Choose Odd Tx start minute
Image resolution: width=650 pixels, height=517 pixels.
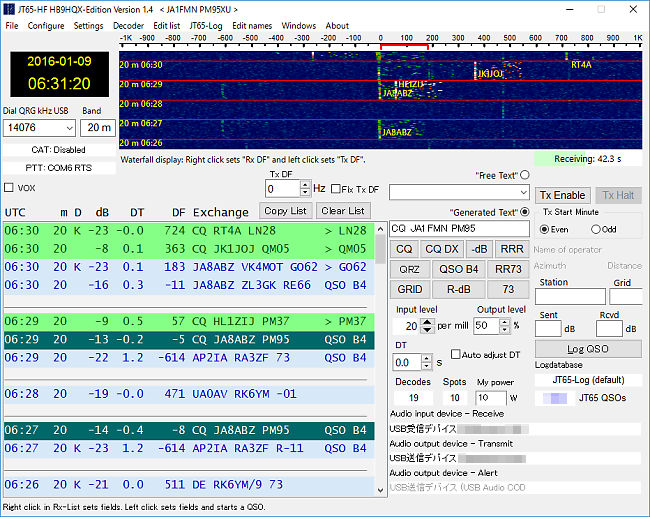coord(596,229)
